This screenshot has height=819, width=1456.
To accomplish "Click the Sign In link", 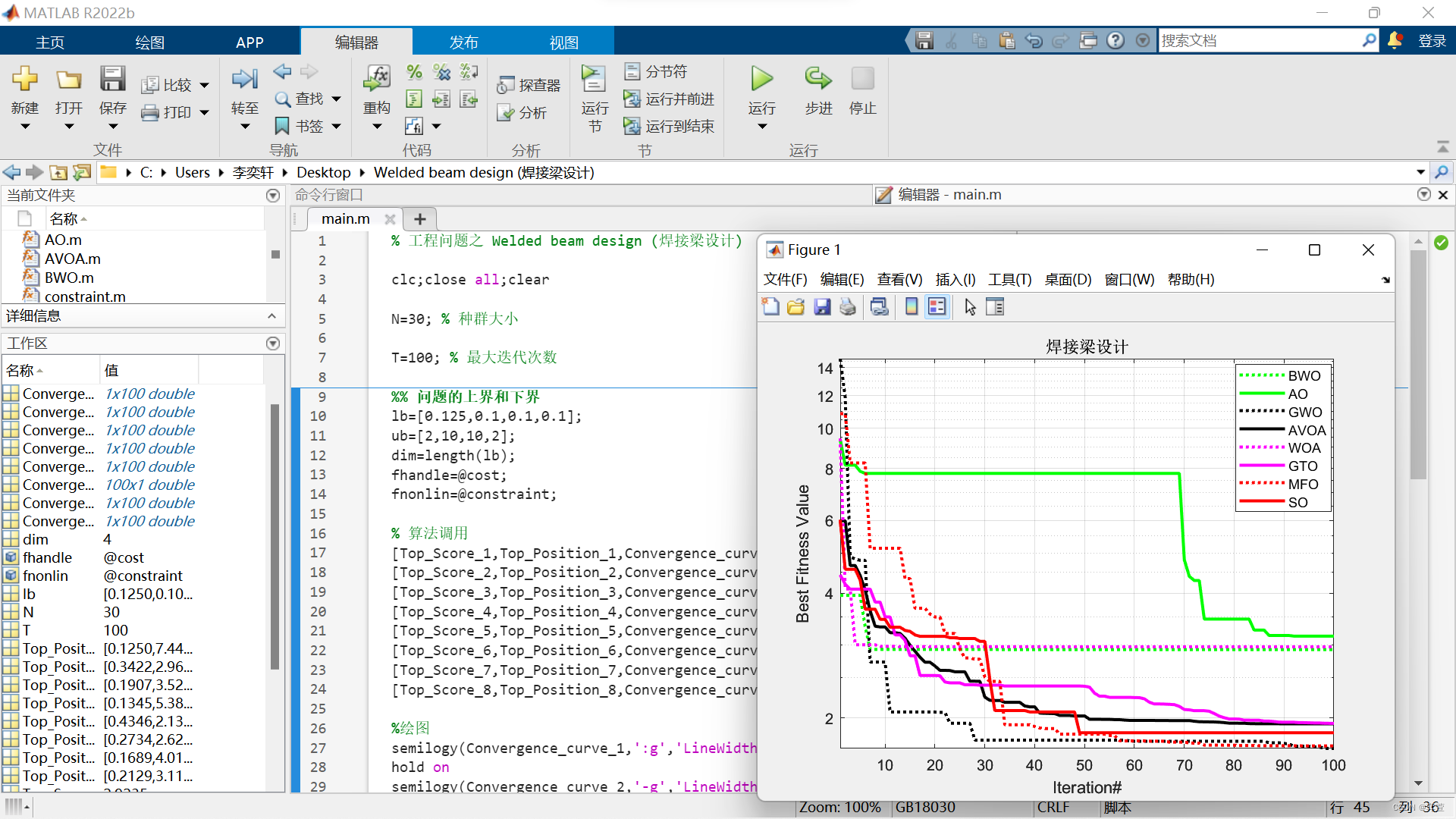I will point(1432,41).
